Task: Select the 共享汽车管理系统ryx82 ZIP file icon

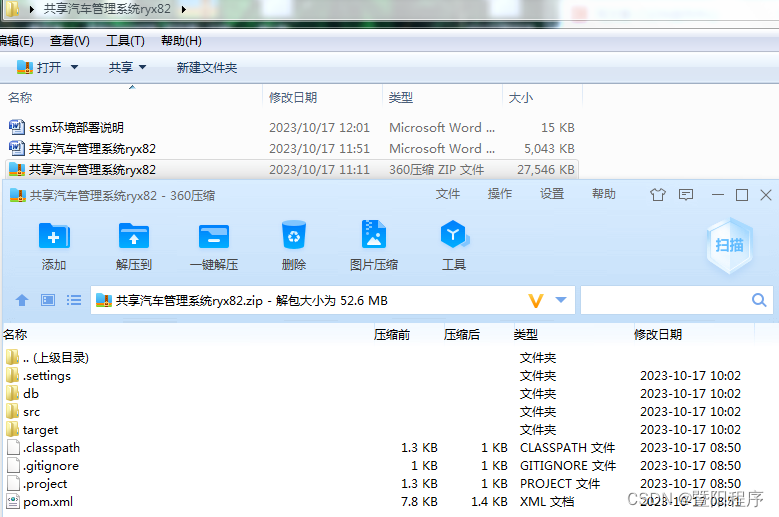Action: (x=17, y=169)
